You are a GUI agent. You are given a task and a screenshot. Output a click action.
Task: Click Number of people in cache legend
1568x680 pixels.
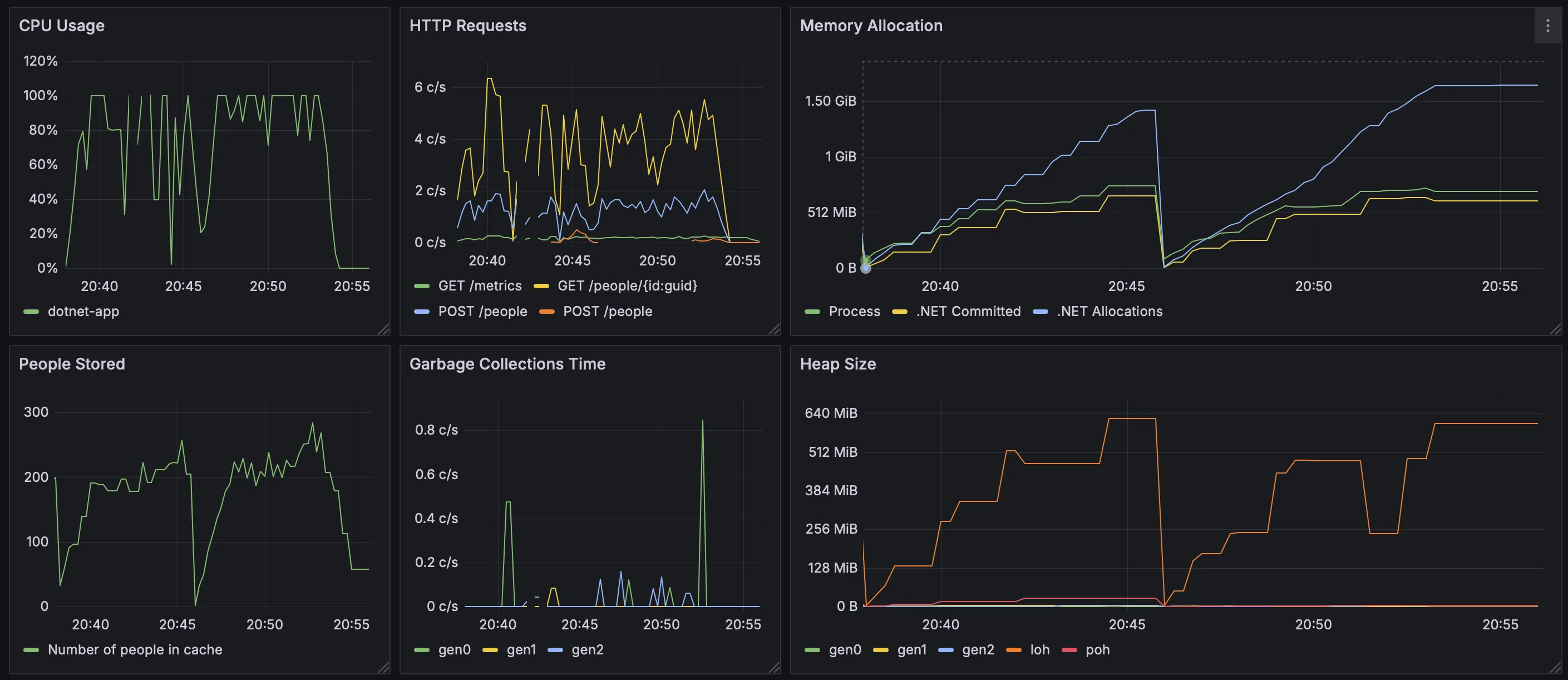pyautogui.click(x=135, y=649)
